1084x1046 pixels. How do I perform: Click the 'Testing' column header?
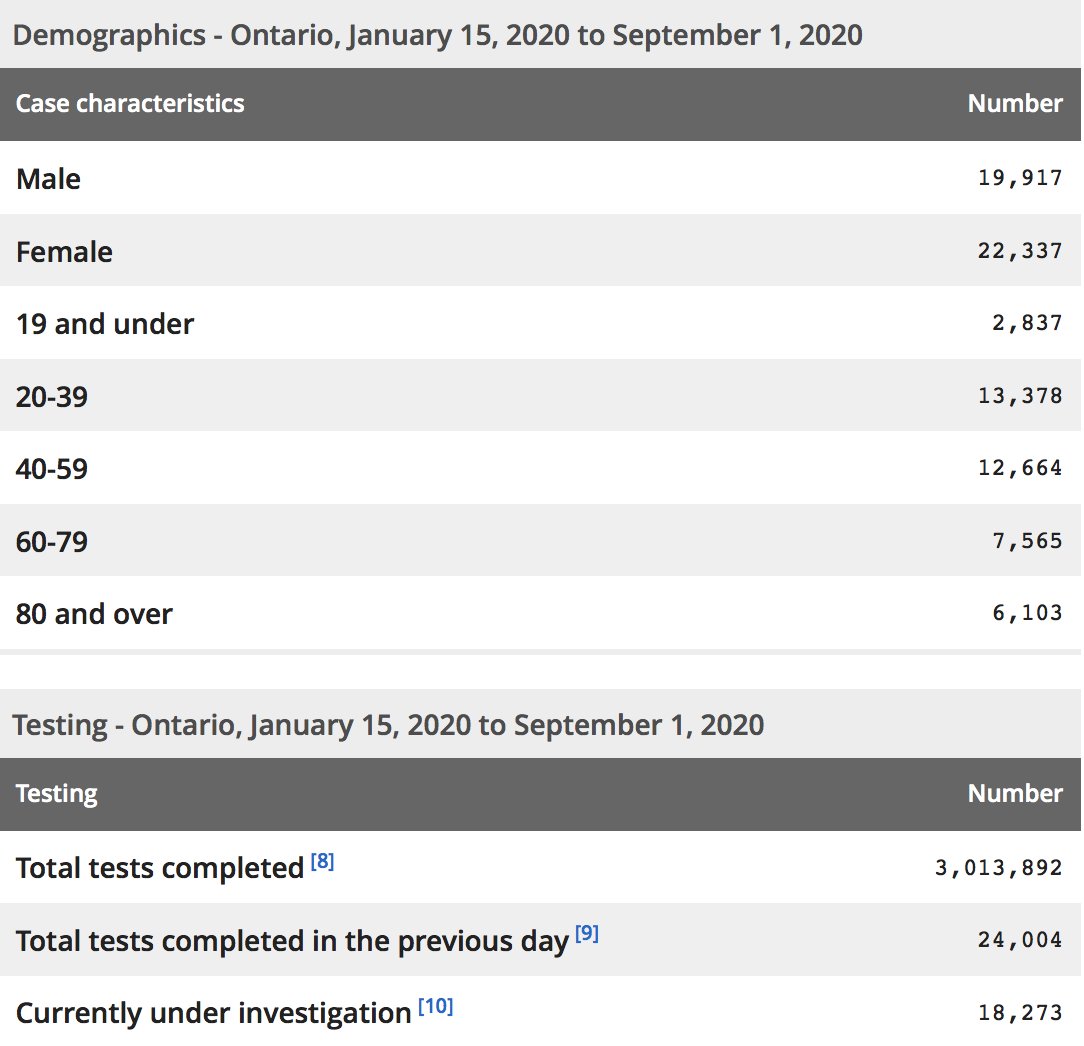(57, 794)
